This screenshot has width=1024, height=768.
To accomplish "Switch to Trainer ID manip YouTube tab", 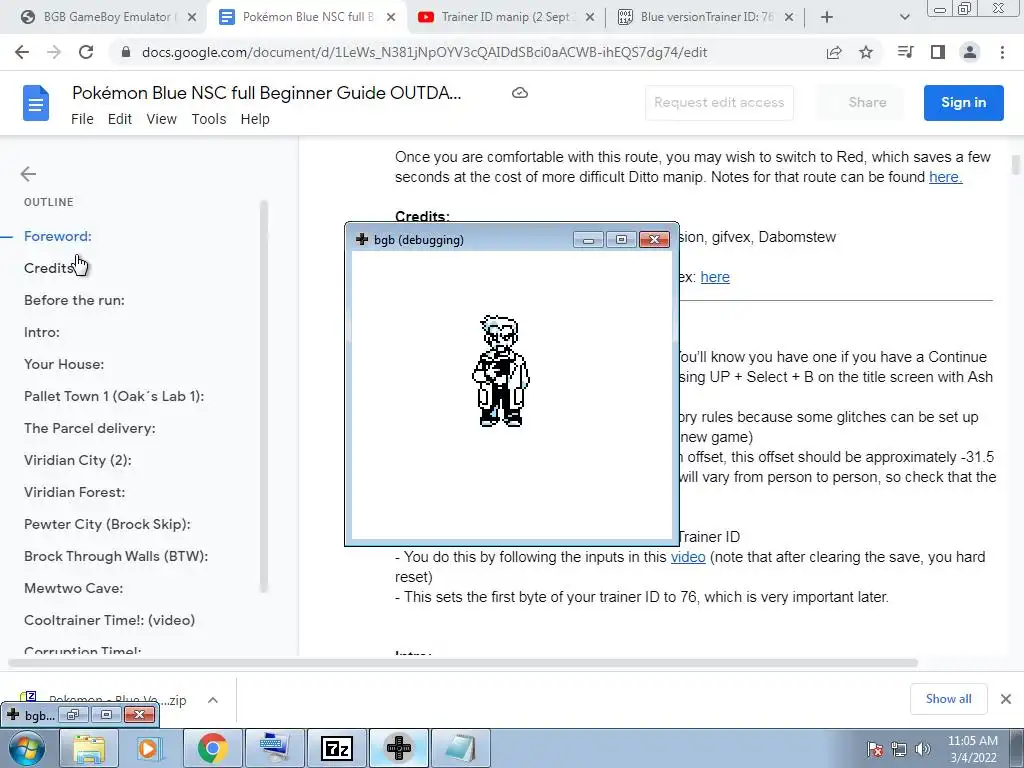I will pyautogui.click(x=505, y=17).
